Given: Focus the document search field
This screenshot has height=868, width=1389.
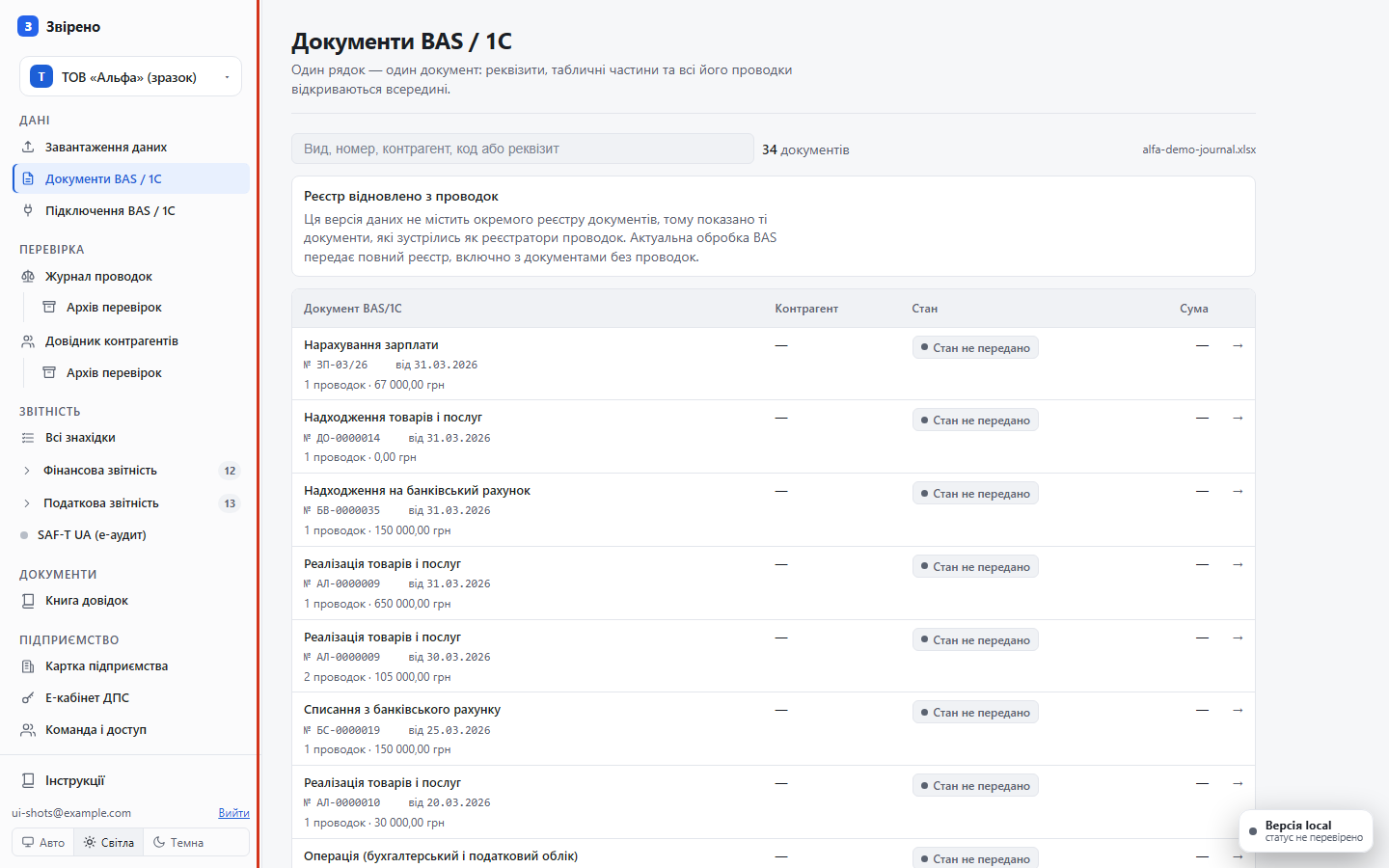Looking at the screenshot, I should click(523, 149).
